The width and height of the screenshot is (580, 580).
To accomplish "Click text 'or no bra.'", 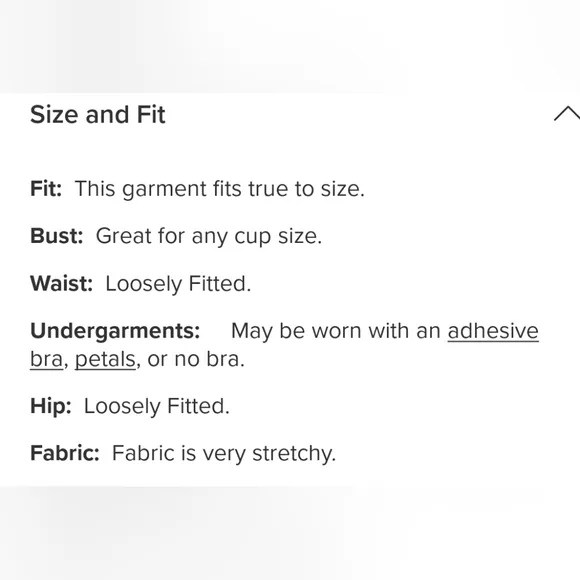I will tap(196, 359).
